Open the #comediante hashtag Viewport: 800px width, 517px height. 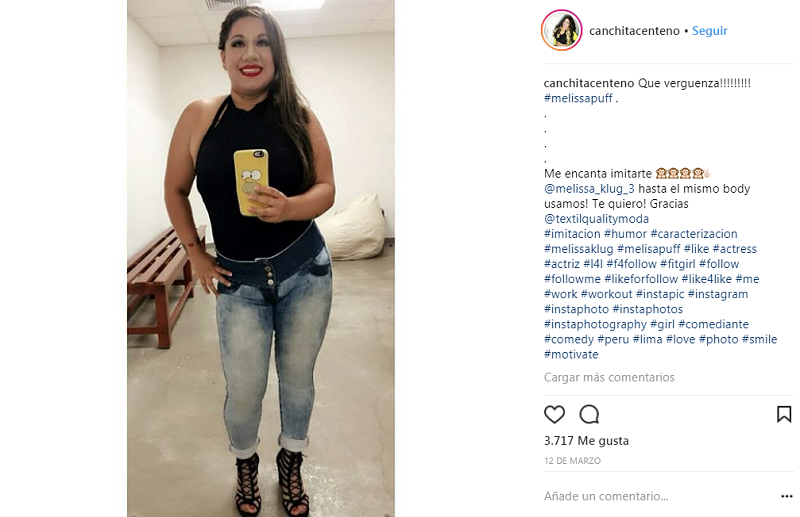[713, 325]
